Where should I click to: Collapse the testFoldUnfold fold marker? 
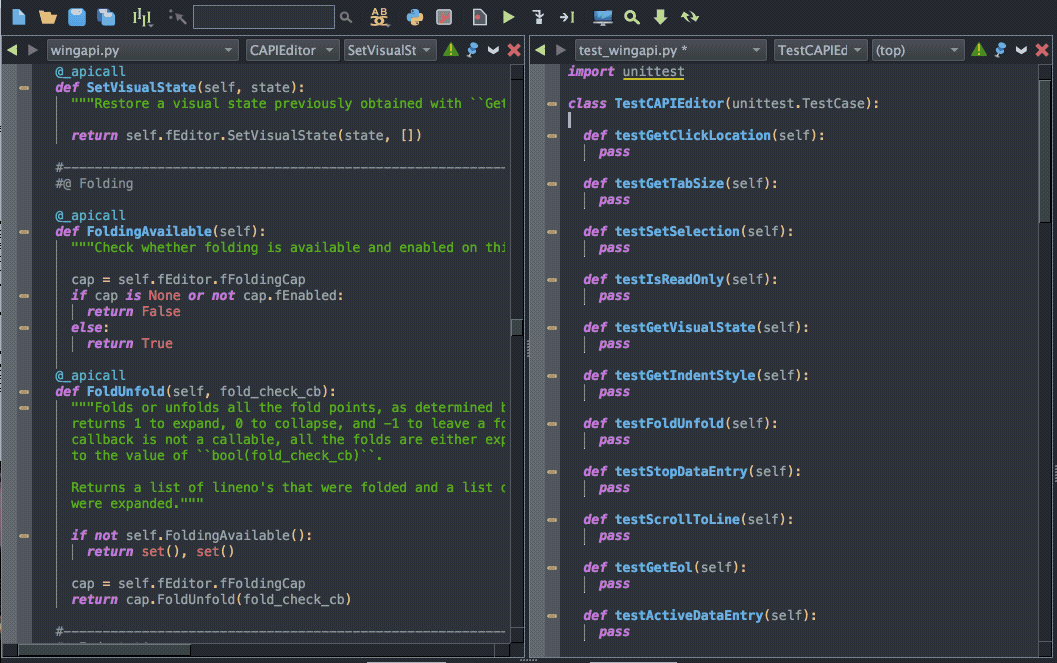552,424
